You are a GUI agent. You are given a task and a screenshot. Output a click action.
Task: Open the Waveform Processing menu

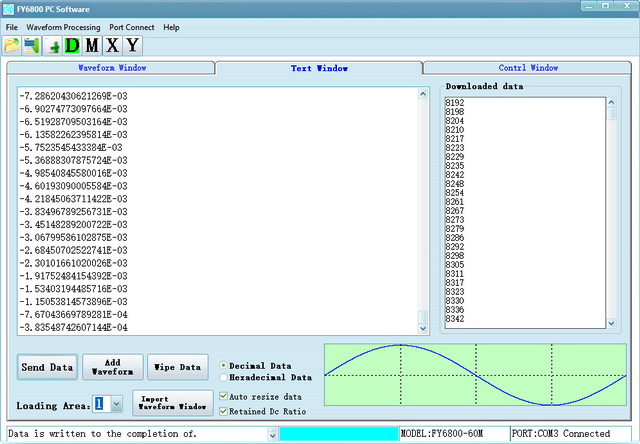[x=63, y=27]
